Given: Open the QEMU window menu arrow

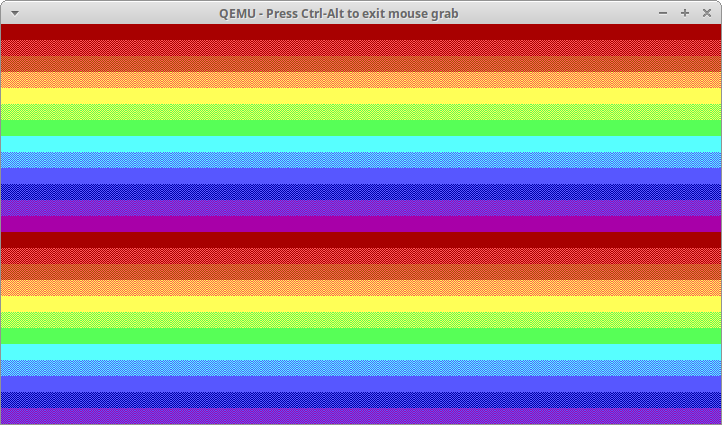Looking at the screenshot, I should tap(15, 13).
